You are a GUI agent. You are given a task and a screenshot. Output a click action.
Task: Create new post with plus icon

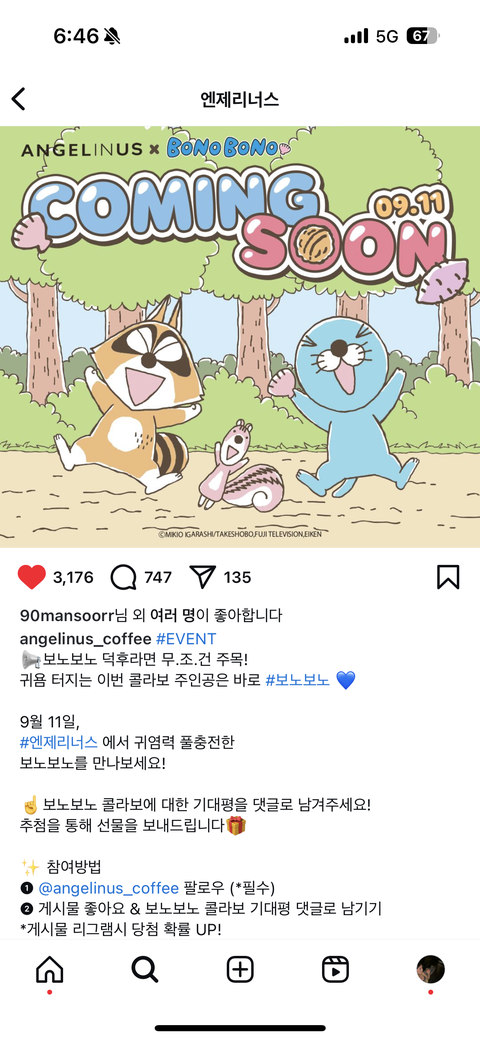240,969
